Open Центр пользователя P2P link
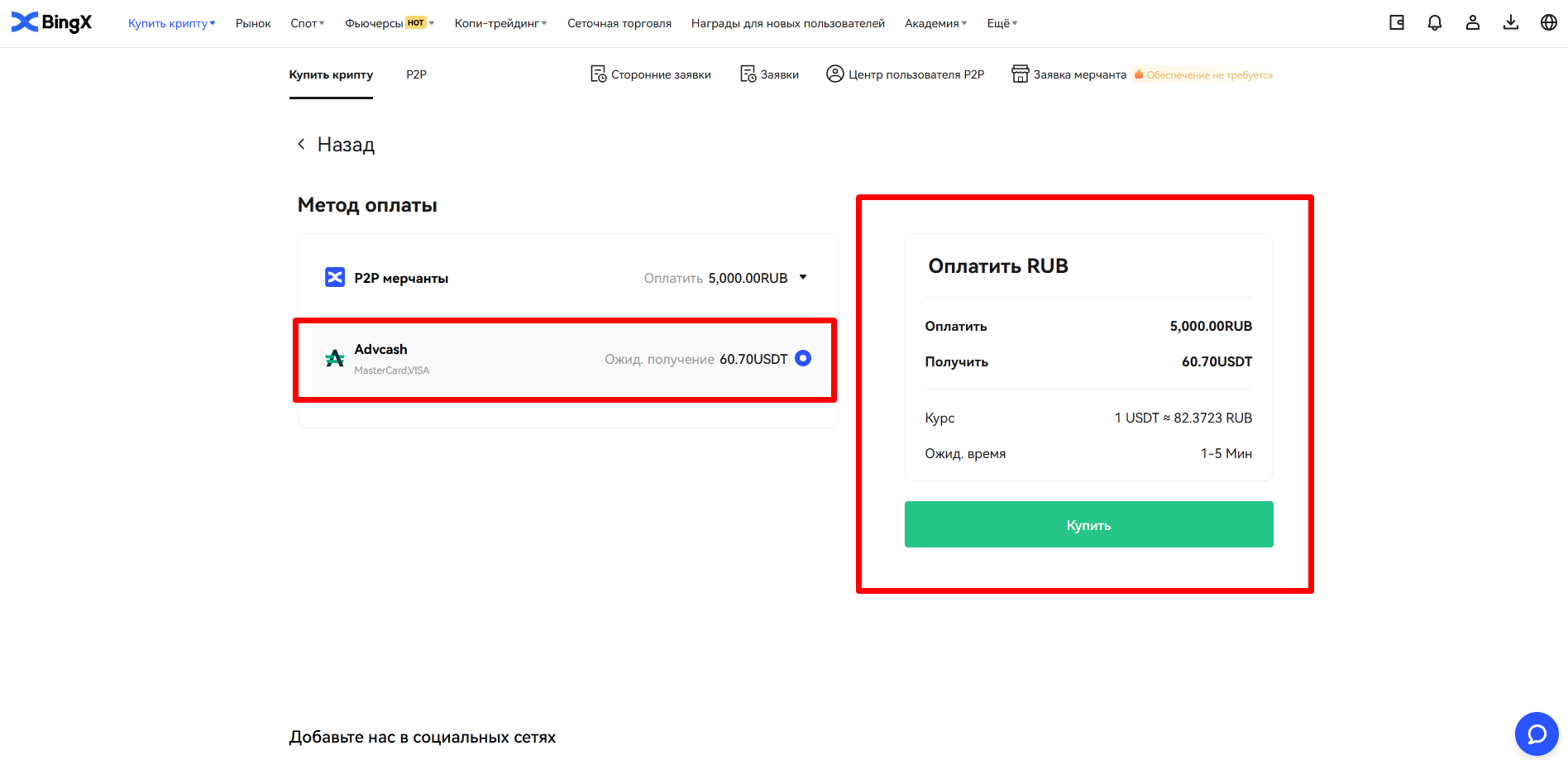 click(x=916, y=74)
